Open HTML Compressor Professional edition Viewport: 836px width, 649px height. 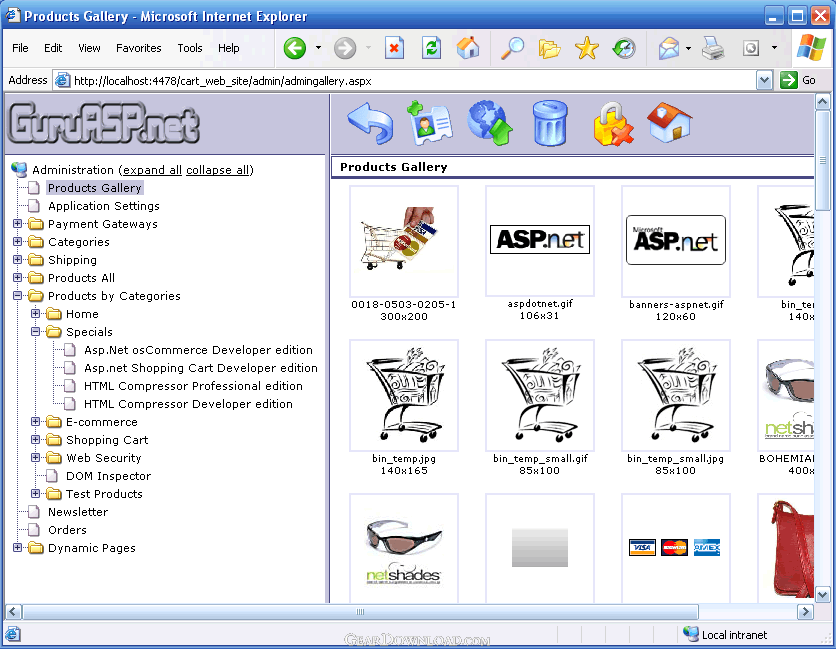193,386
